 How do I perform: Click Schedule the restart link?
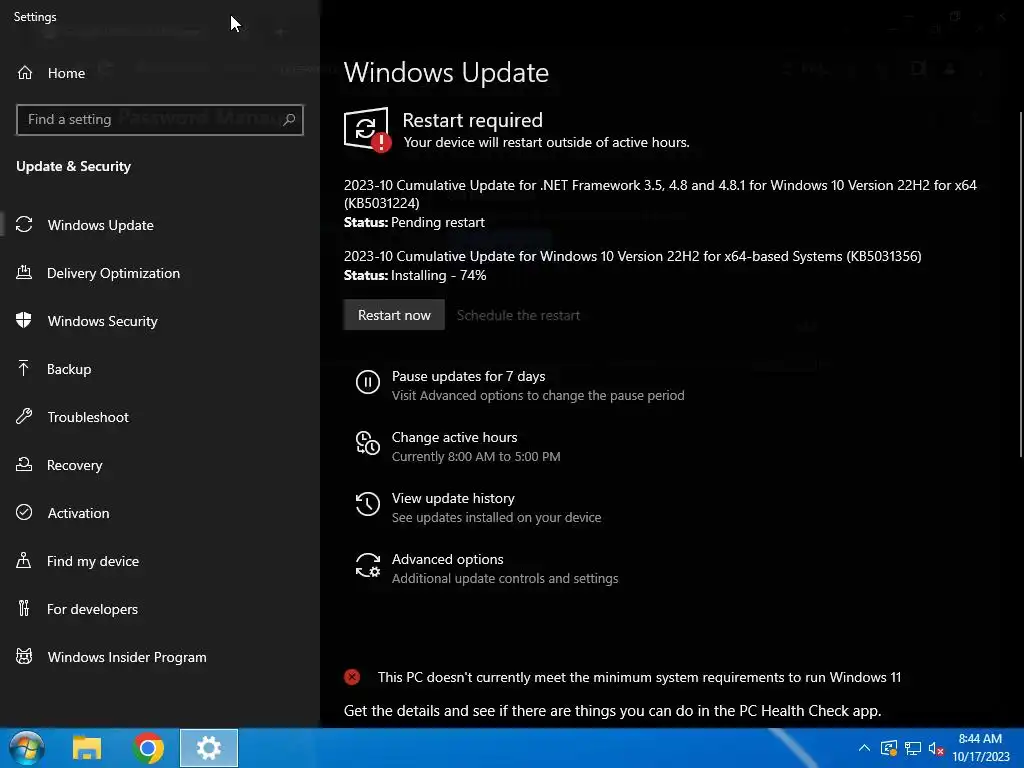coord(518,315)
